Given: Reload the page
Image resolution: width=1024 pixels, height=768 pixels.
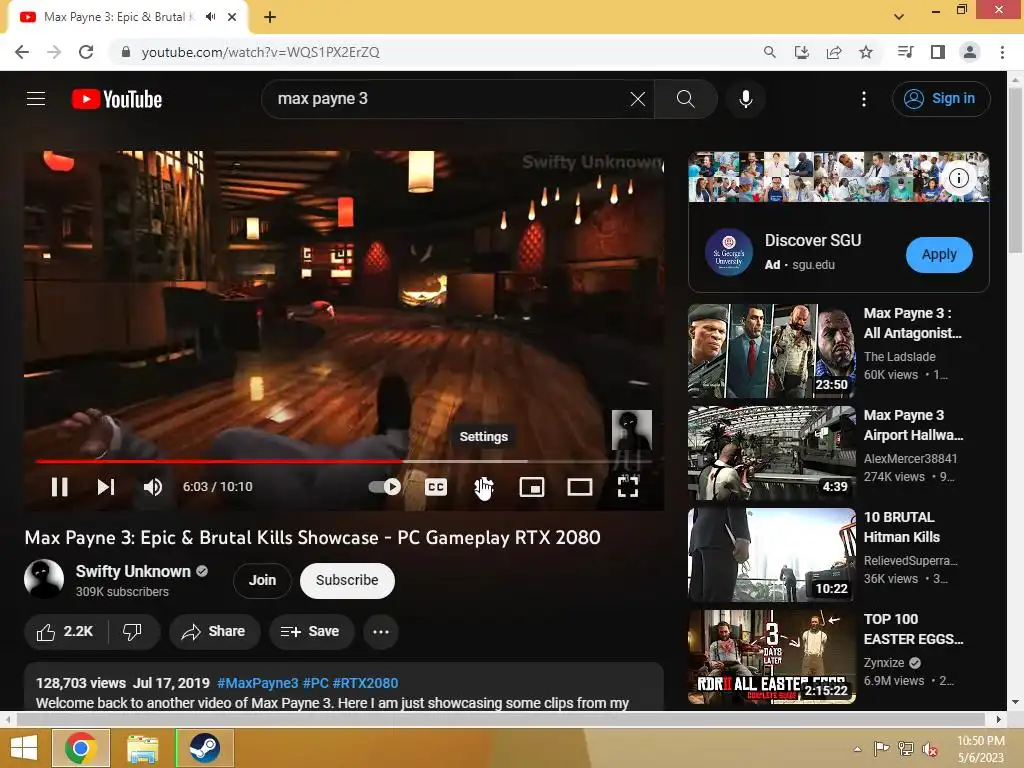Looking at the screenshot, I should click(x=86, y=52).
